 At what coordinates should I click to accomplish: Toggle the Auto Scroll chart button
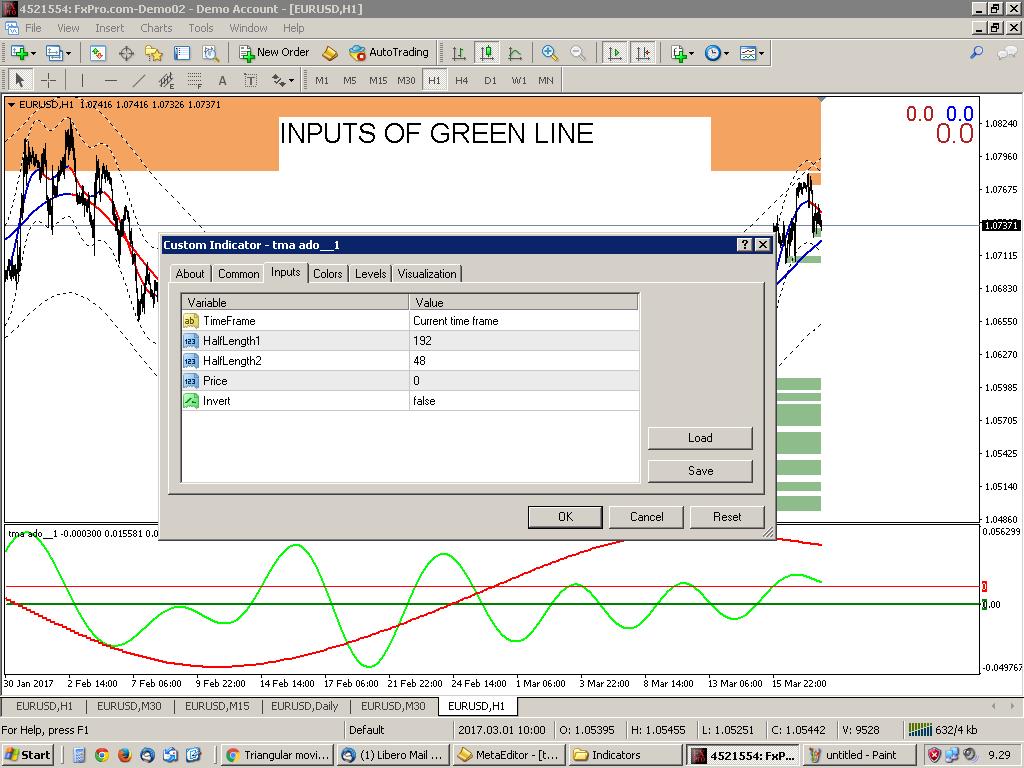point(615,53)
